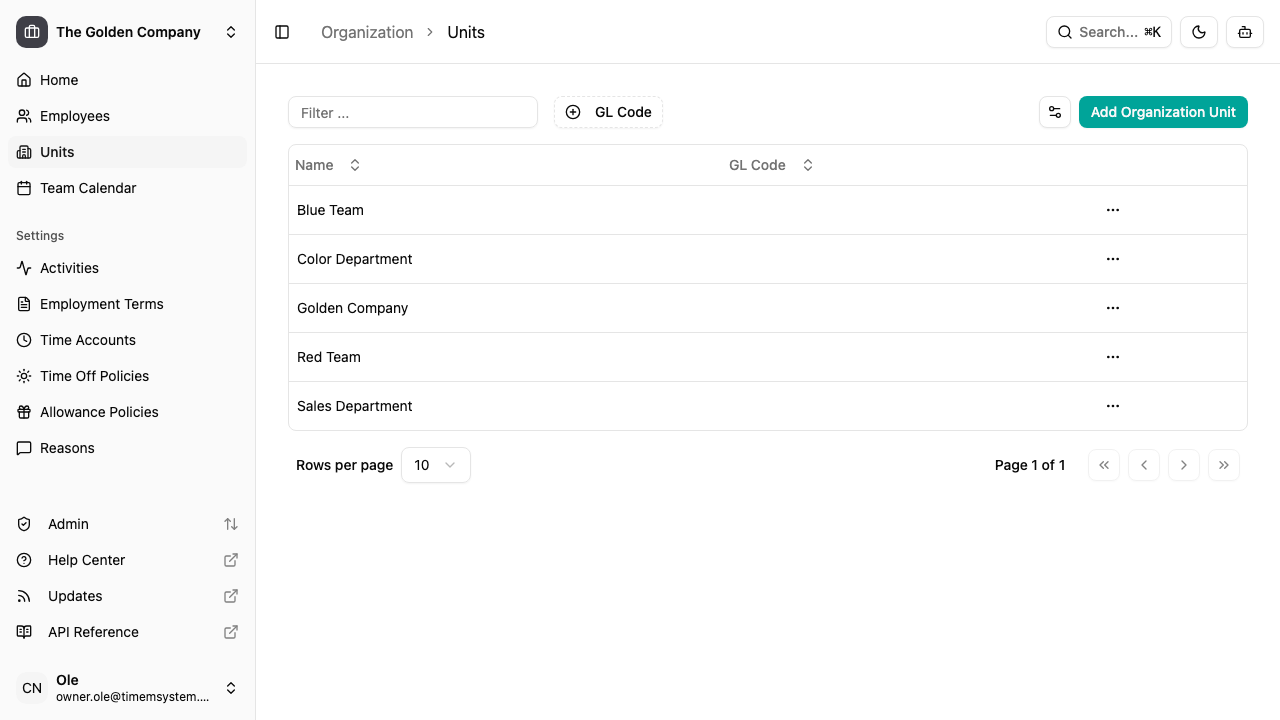Screen dimensions: 1280x720
Task: Switch Admin role toggle arrows
Action: tap(231, 524)
